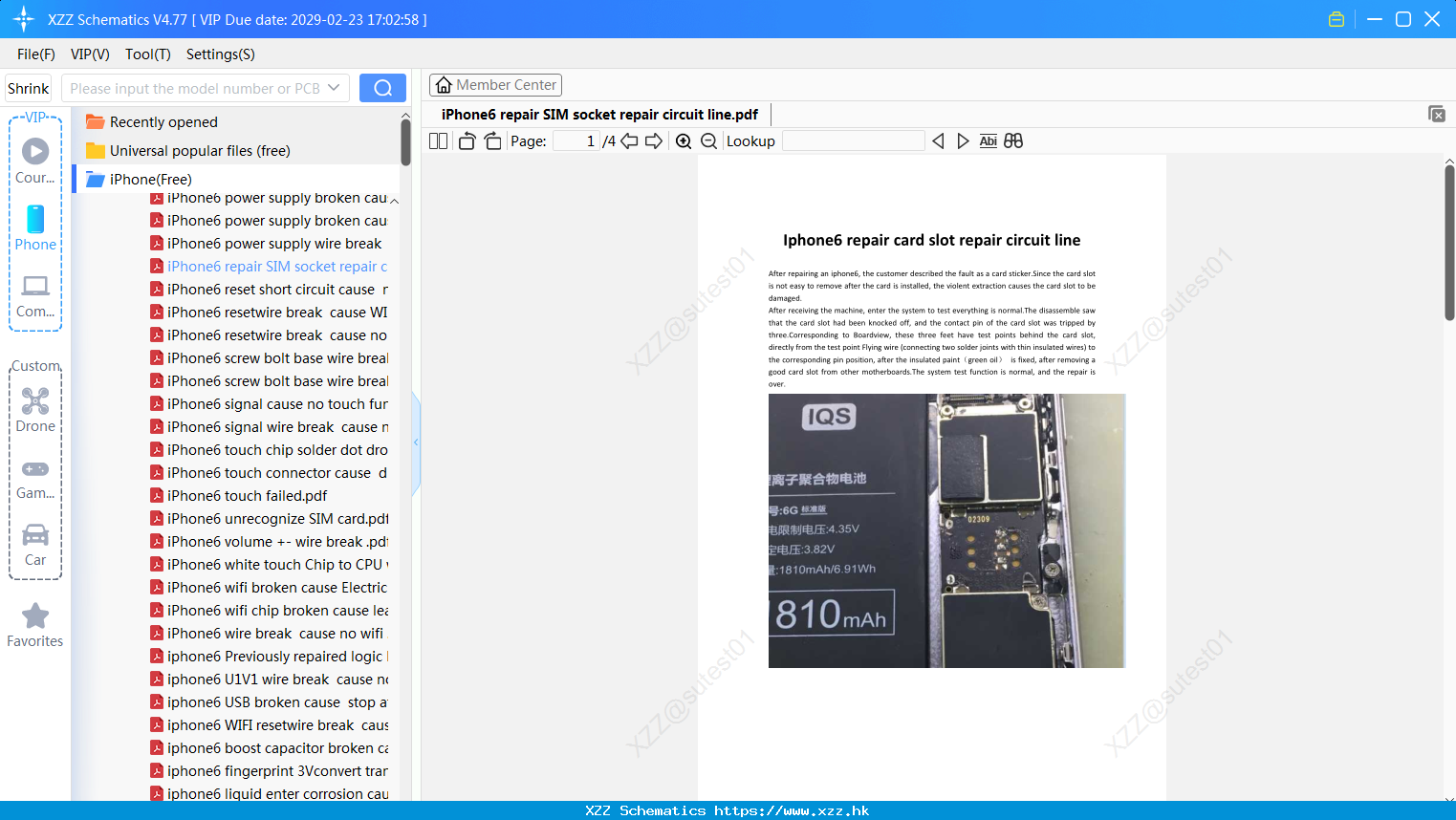Jump to previous lookup result triangle

(938, 141)
